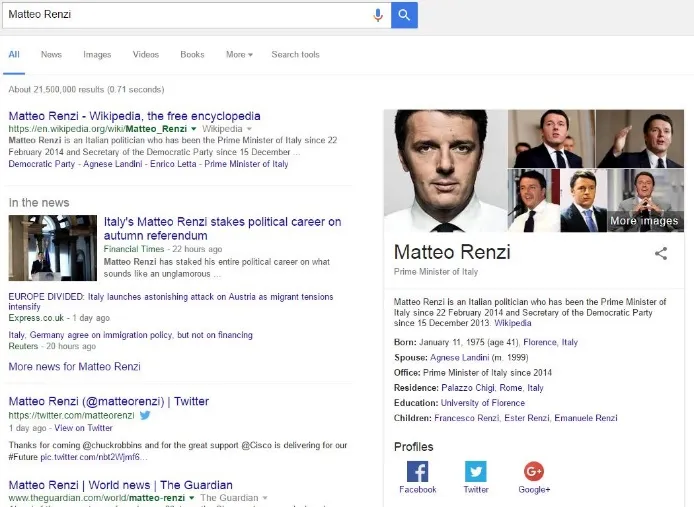Open the Matteo Renzi World news Guardian result
Image resolution: width=694 pixels, height=507 pixels.
coord(120,485)
